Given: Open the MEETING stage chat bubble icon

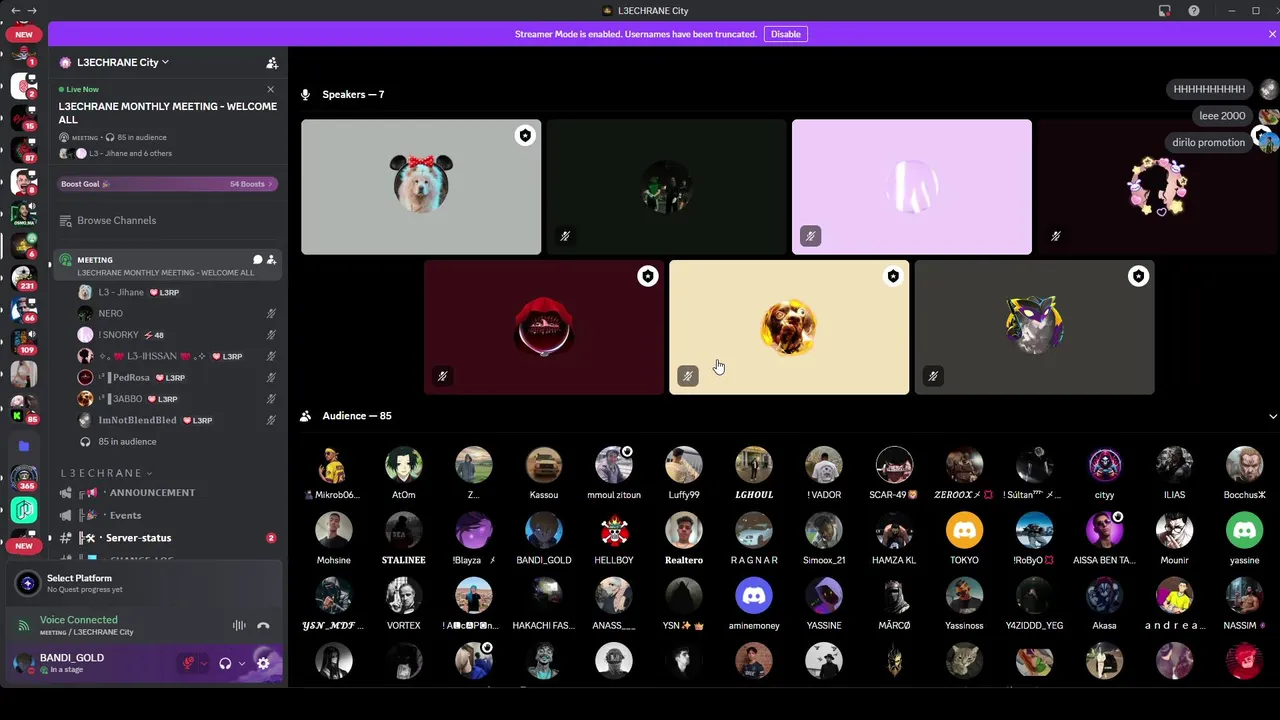Looking at the screenshot, I should point(257,260).
